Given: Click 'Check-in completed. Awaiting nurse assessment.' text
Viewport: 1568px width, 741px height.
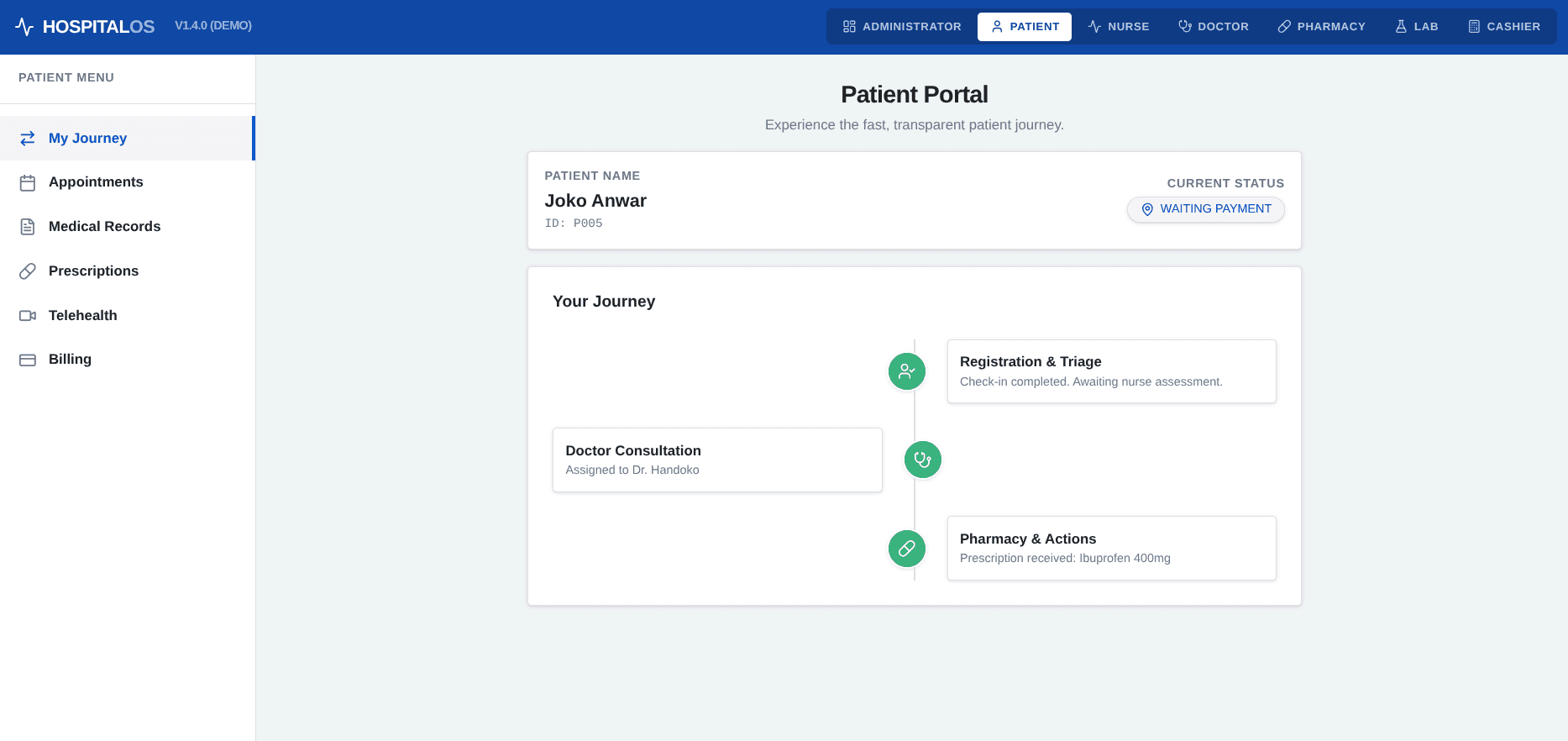Looking at the screenshot, I should (1091, 382).
